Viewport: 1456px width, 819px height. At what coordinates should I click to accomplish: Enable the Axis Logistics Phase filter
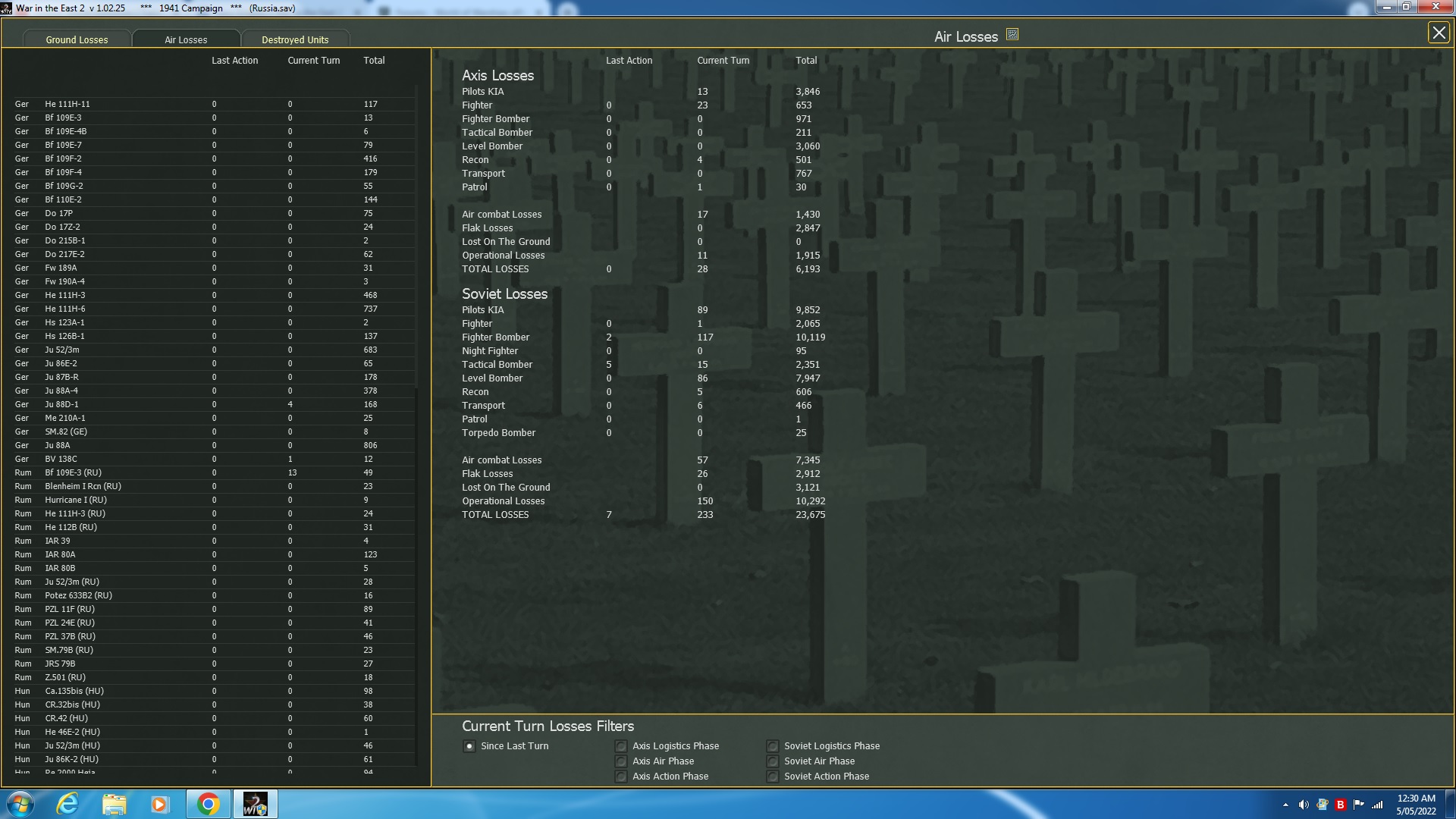[621, 746]
